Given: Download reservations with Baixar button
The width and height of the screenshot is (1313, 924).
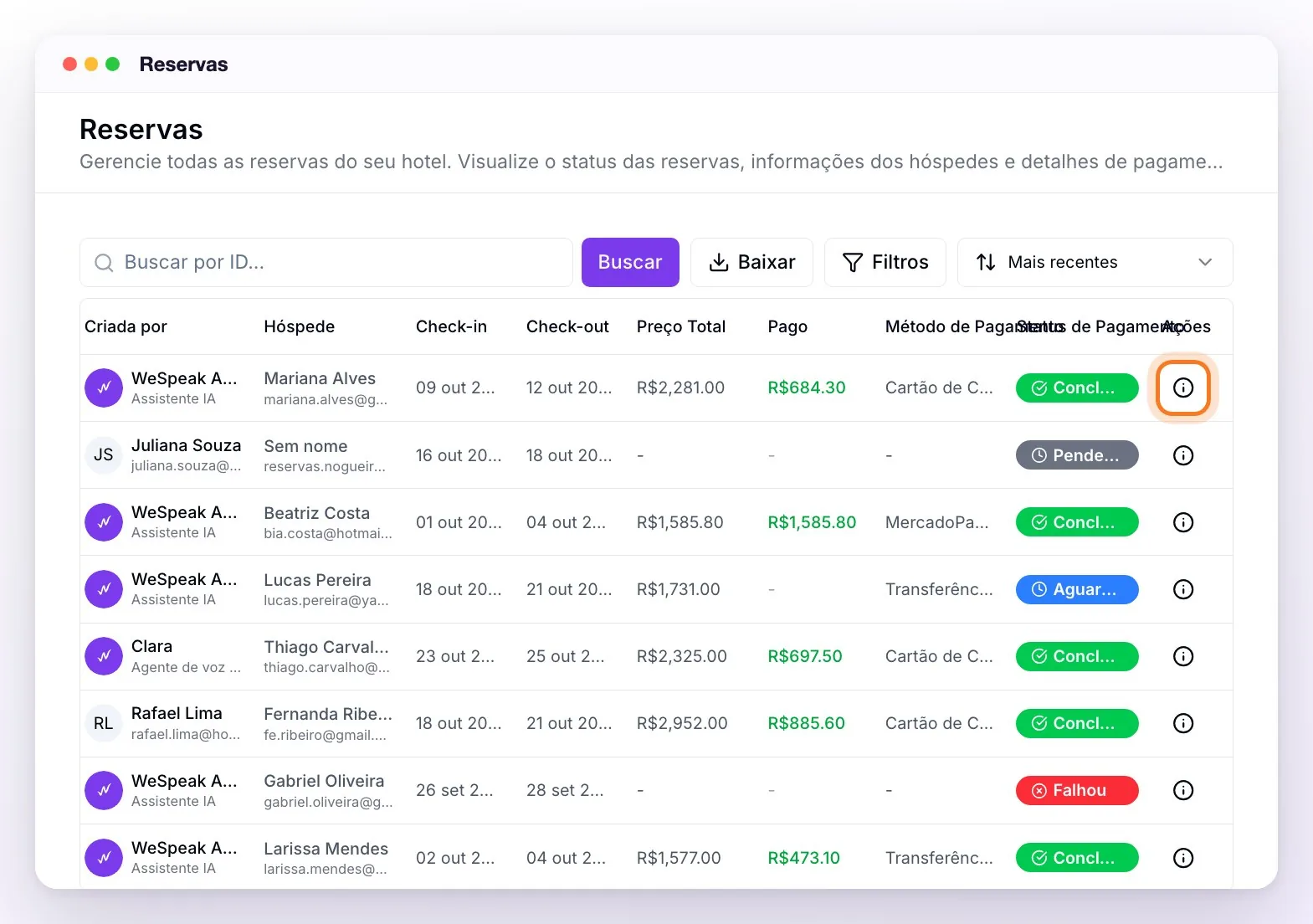Looking at the screenshot, I should [x=751, y=262].
